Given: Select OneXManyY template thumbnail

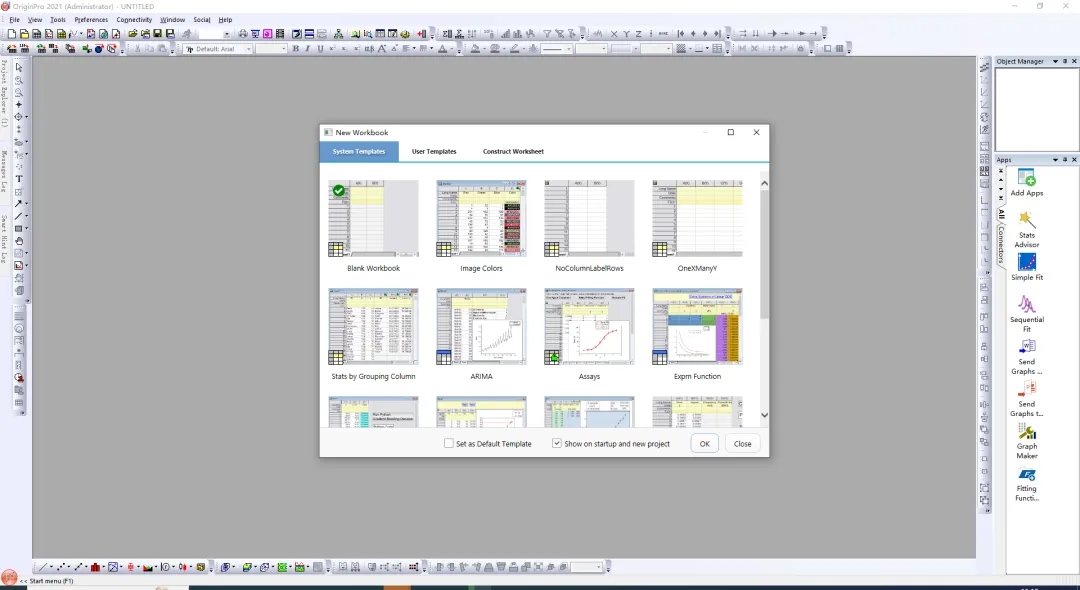Looking at the screenshot, I should [697, 219].
